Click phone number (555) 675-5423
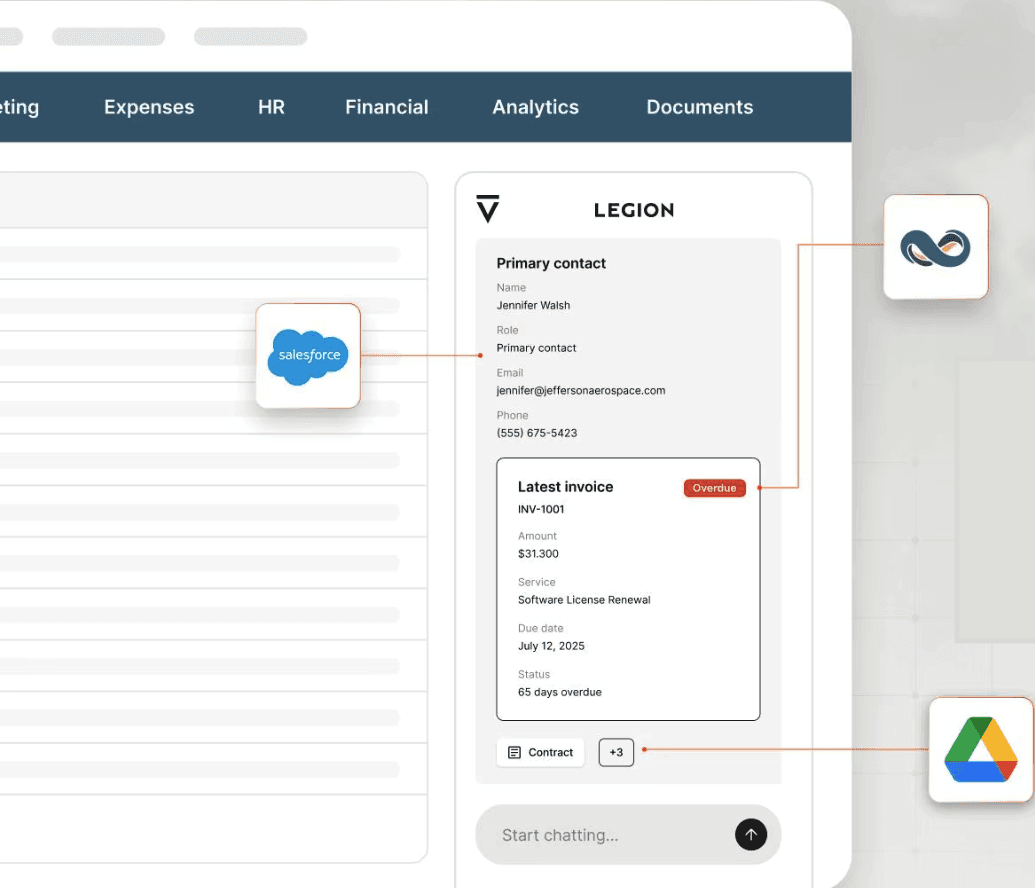Screen dimensions: 1035x888 [537, 433]
